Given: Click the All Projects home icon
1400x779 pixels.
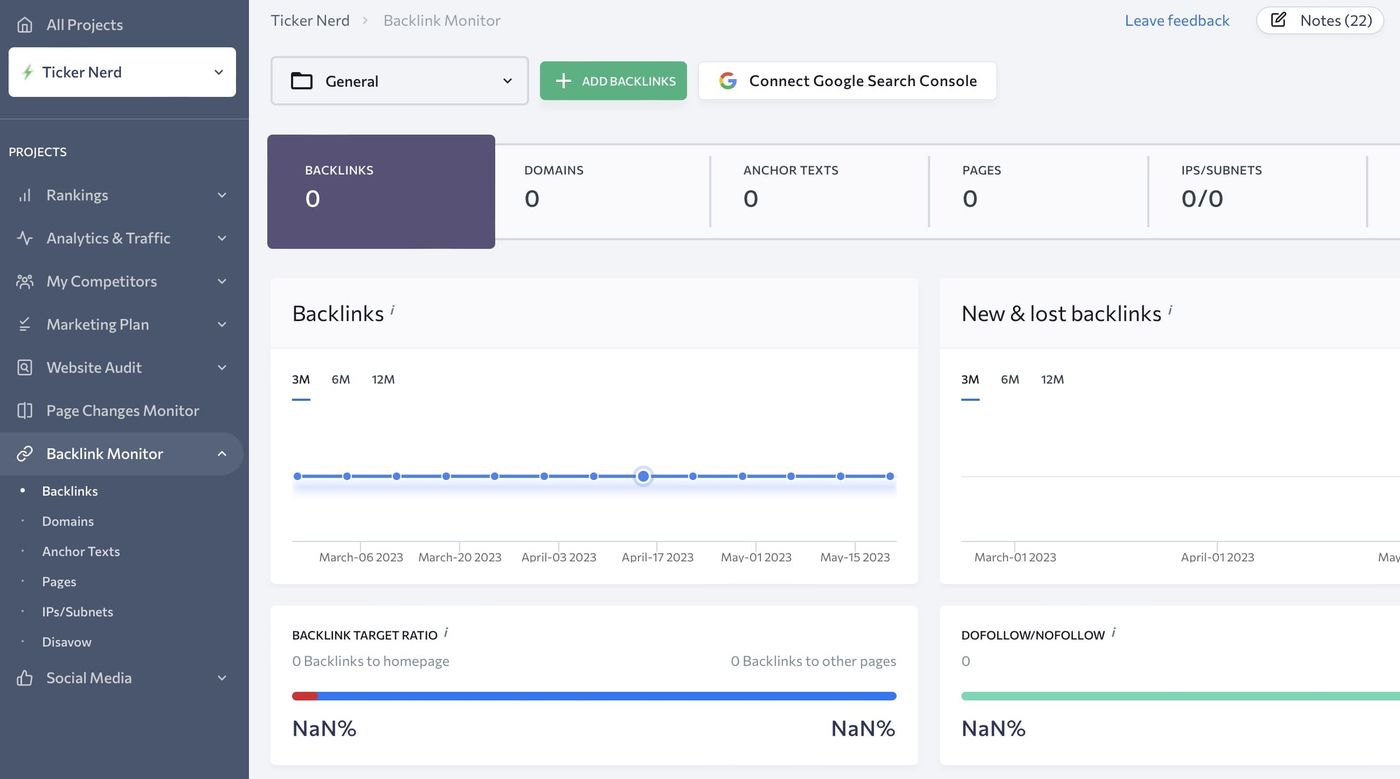Looking at the screenshot, I should 25,24.
